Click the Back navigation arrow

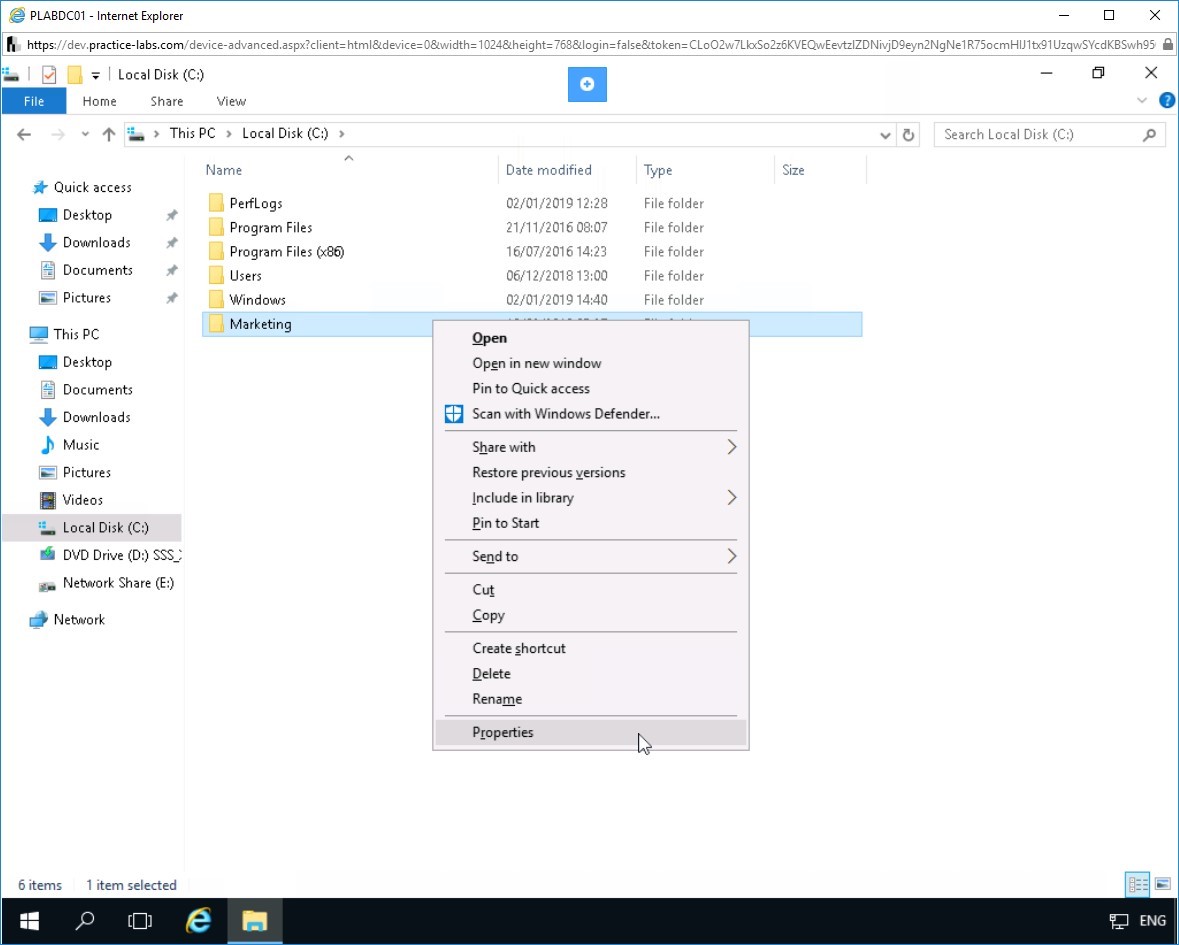24,135
